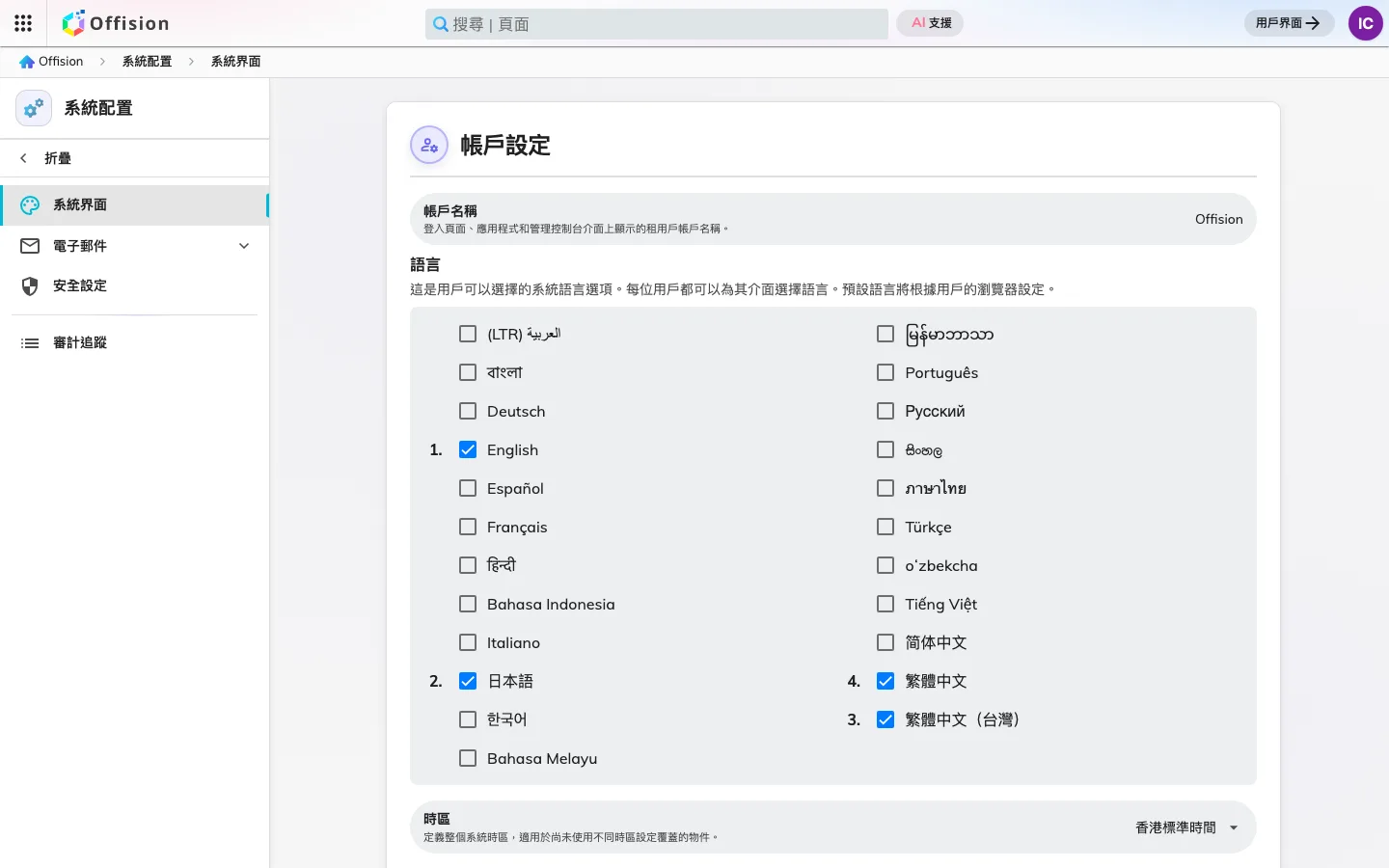
Task: Tick the Italiano language checkbox
Action: point(468,642)
